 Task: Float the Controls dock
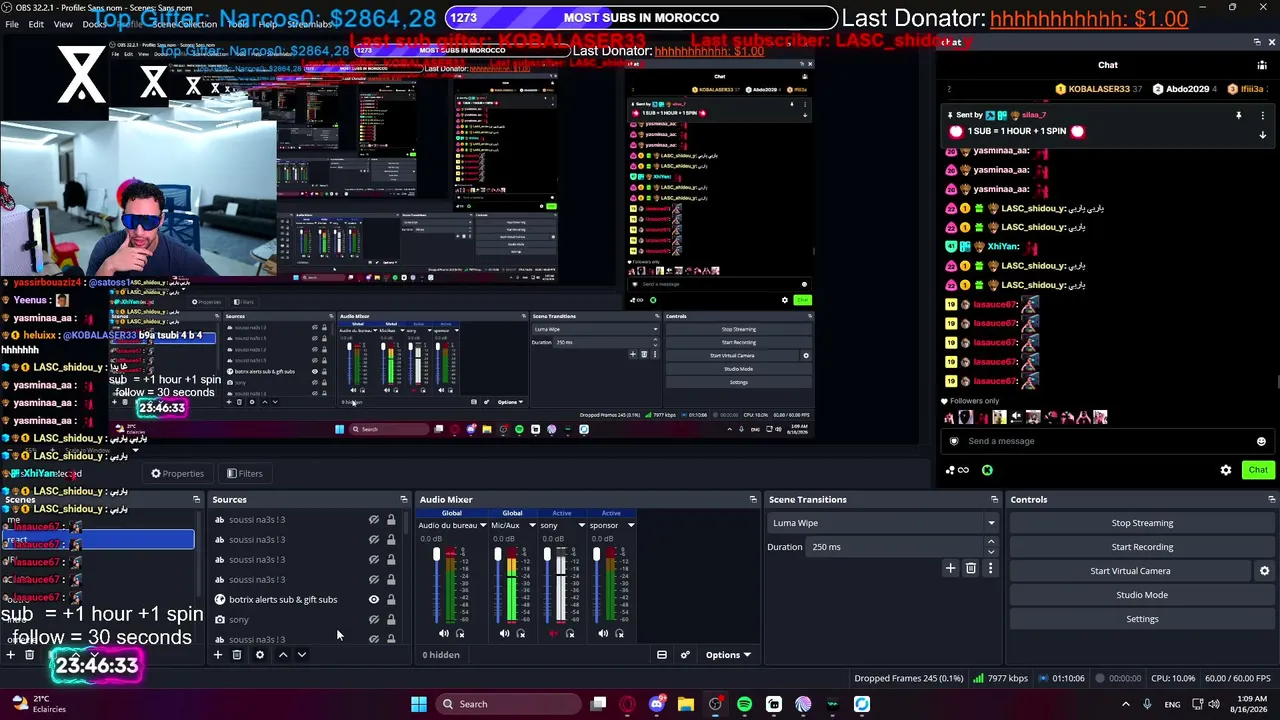tap(1271, 499)
